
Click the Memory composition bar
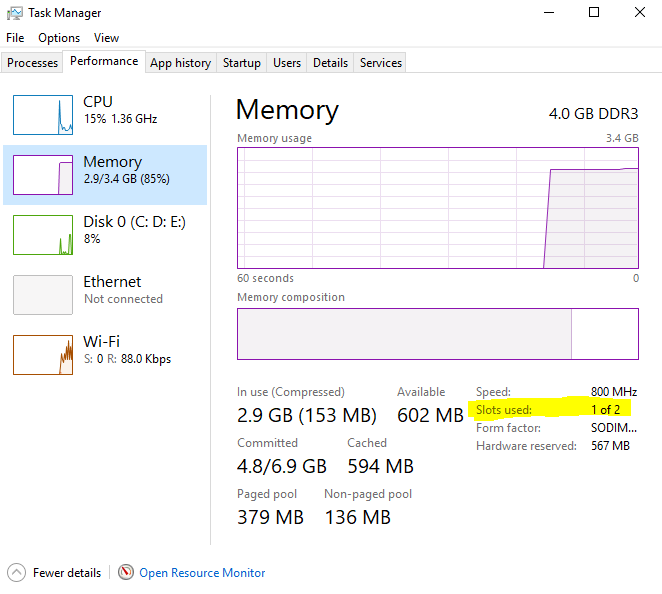pyautogui.click(x=437, y=333)
